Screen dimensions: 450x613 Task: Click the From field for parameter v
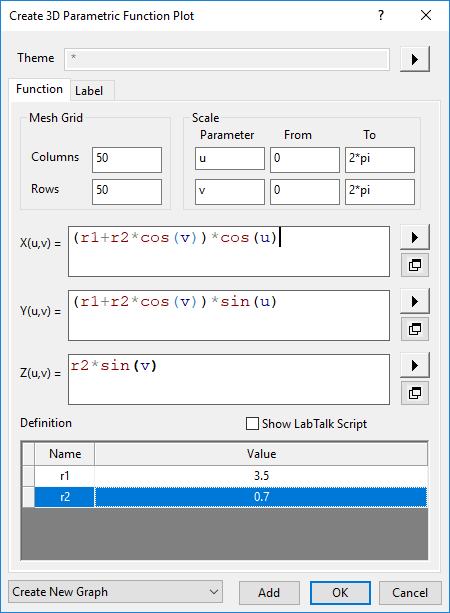pyautogui.click(x=305, y=192)
